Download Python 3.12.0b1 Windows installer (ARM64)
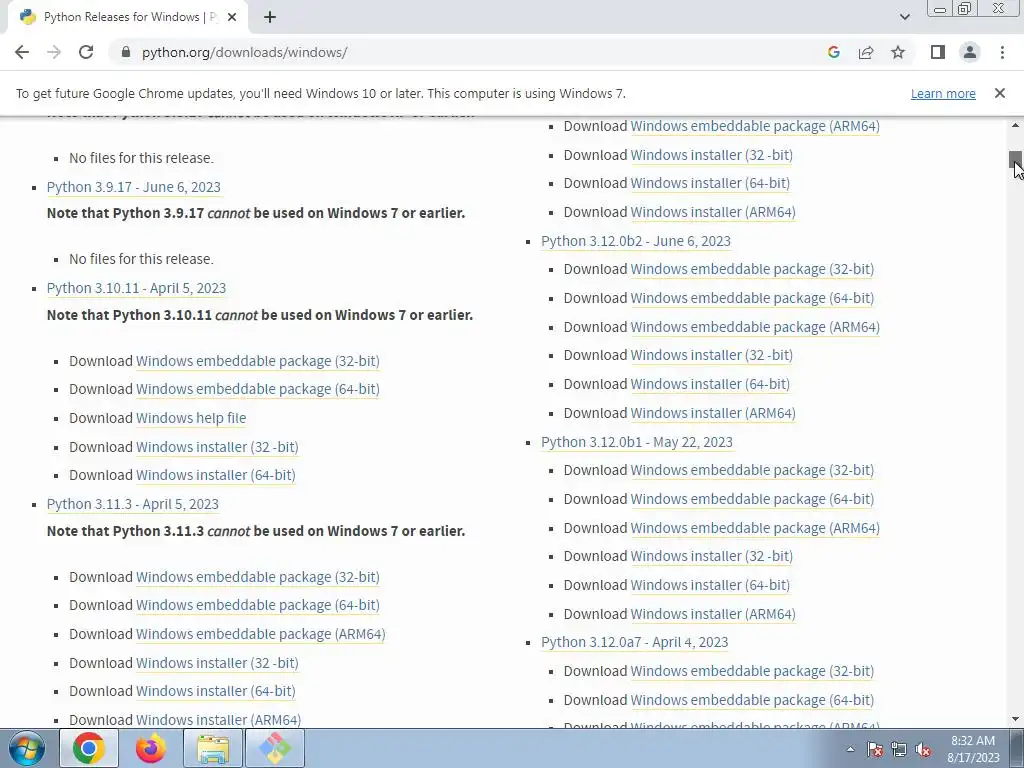Viewport: 1024px width, 768px height. 712,614
